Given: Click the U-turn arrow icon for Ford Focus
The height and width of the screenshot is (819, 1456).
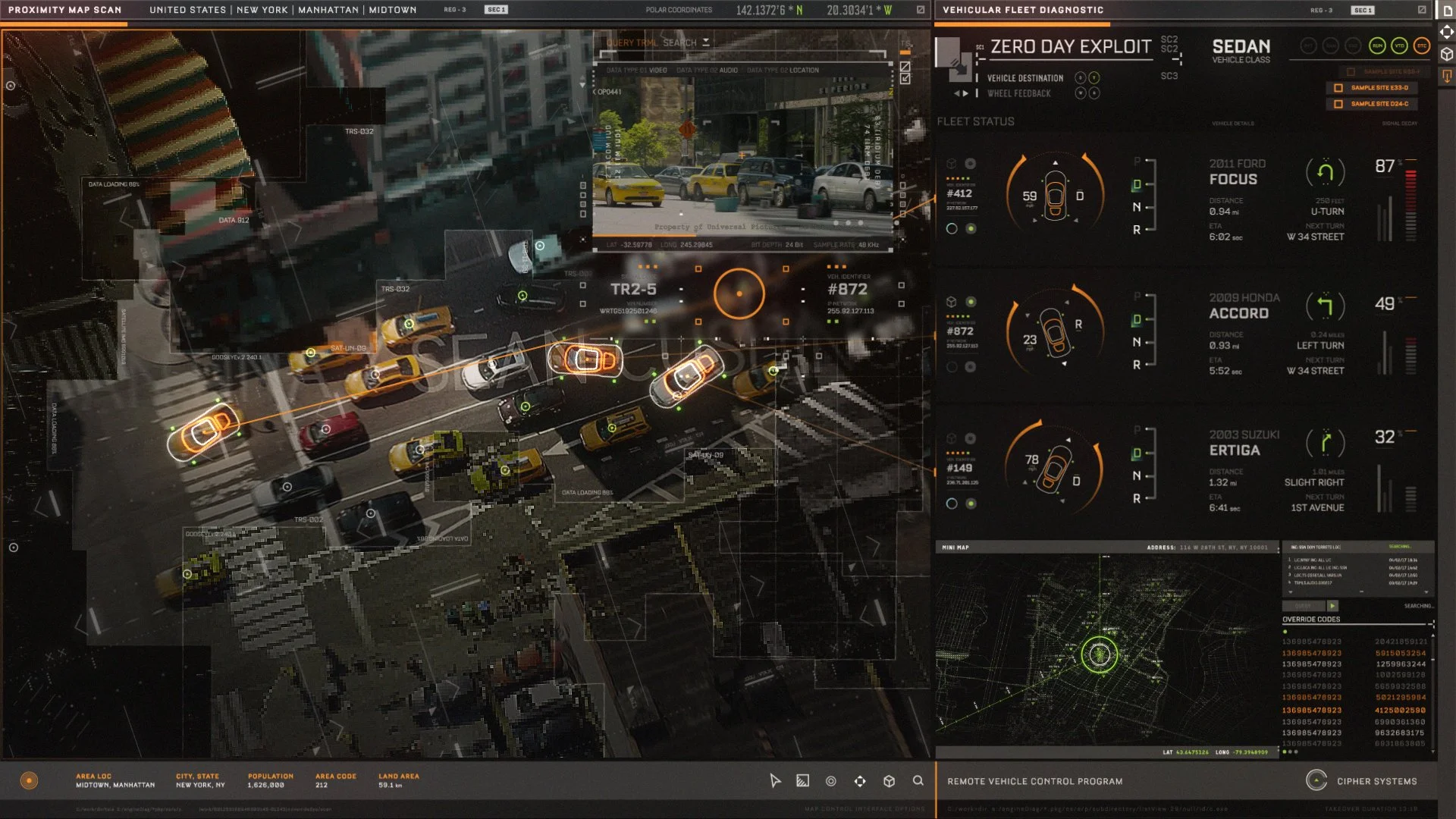Looking at the screenshot, I should click(1325, 172).
